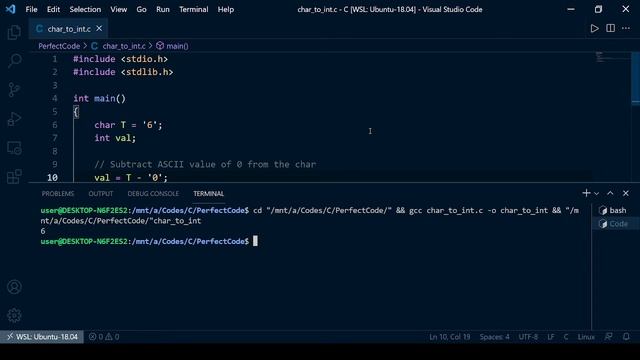
Task: Open the Run and Debug view
Action: point(14,119)
